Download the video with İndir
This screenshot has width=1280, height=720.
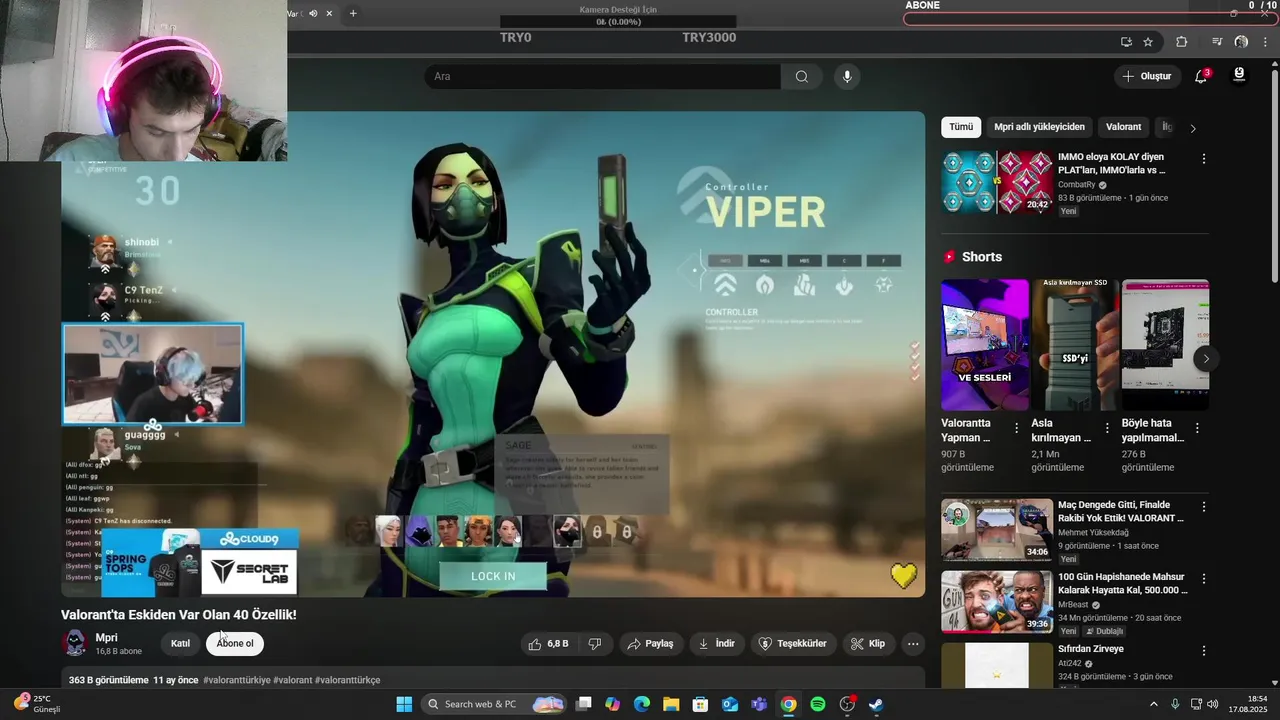tap(716, 644)
